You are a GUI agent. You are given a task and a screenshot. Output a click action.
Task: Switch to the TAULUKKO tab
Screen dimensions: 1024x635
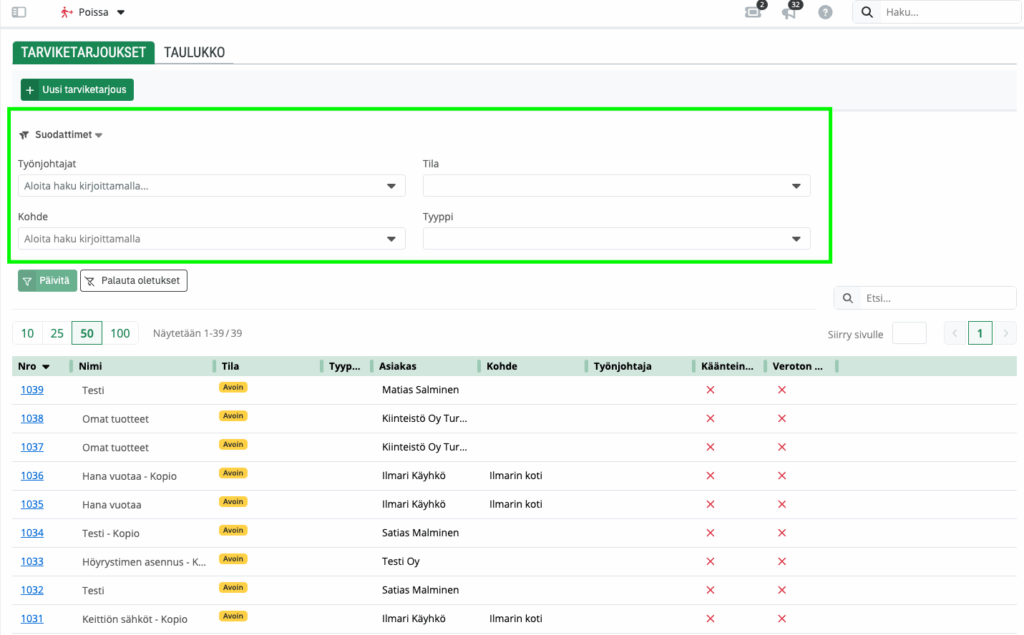point(194,52)
